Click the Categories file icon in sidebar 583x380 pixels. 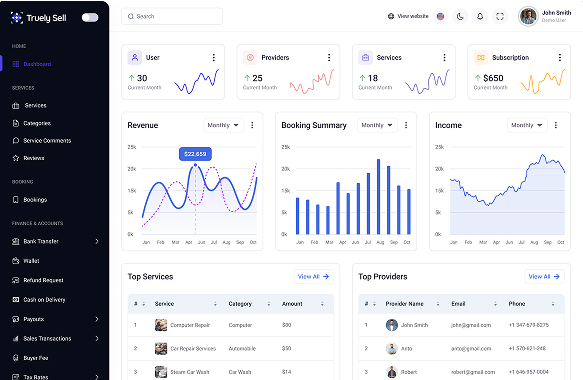tap(16, 123)
